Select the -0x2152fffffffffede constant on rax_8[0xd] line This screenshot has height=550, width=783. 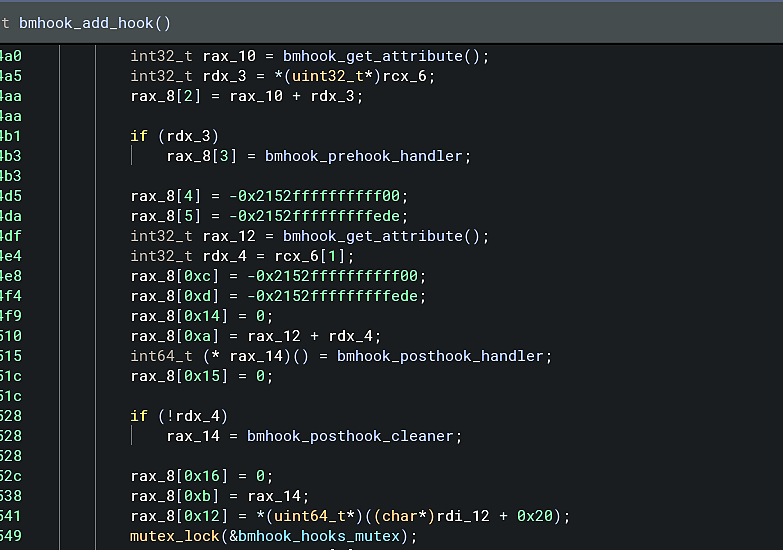pos(332,296)
